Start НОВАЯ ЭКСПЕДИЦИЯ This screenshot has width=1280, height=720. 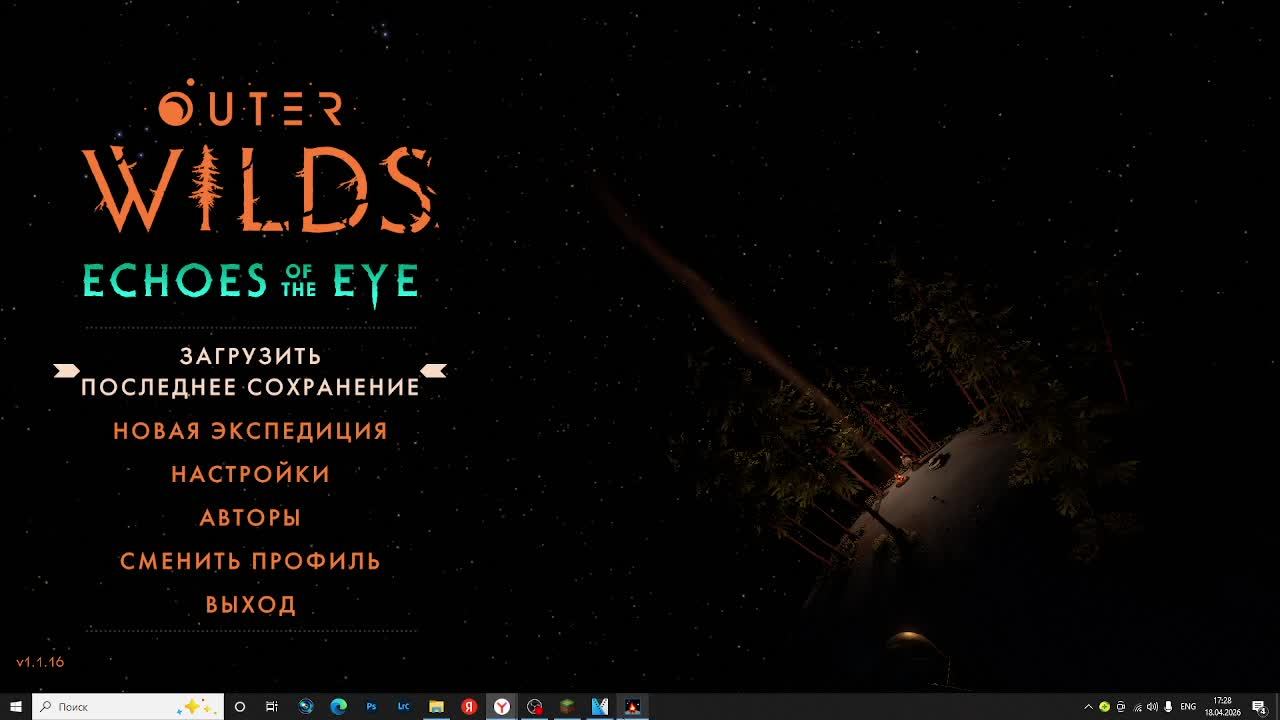(x=250, y=431)
